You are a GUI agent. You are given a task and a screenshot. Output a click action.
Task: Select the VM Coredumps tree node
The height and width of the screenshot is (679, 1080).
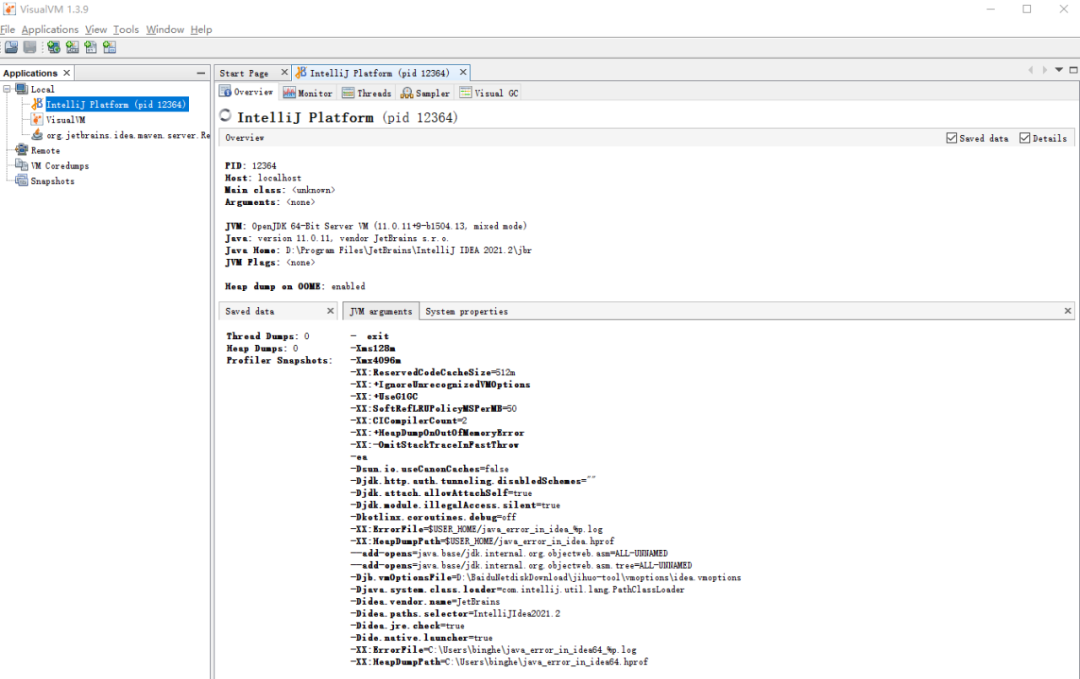(60, 165)
